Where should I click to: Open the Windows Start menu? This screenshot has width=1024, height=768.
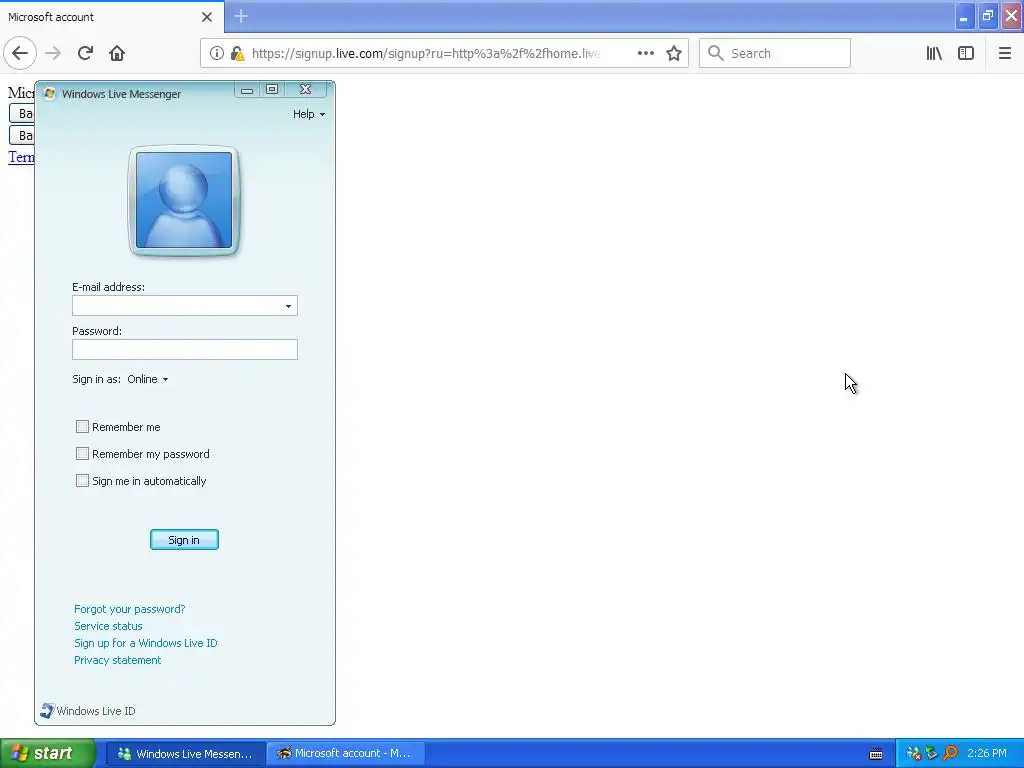(x=48, y=754)
